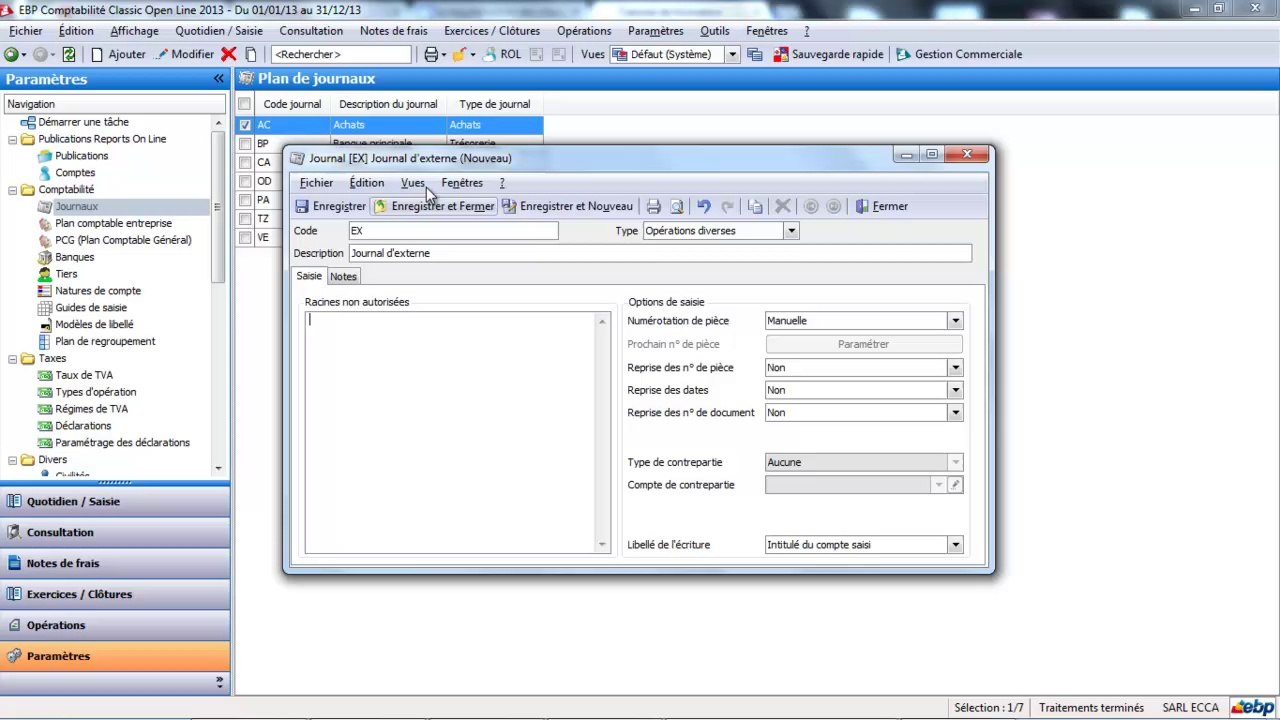Screen dimensions: 1280x720
Task: Open Journaux in the navigation tree
Action: tap(76, 207)
